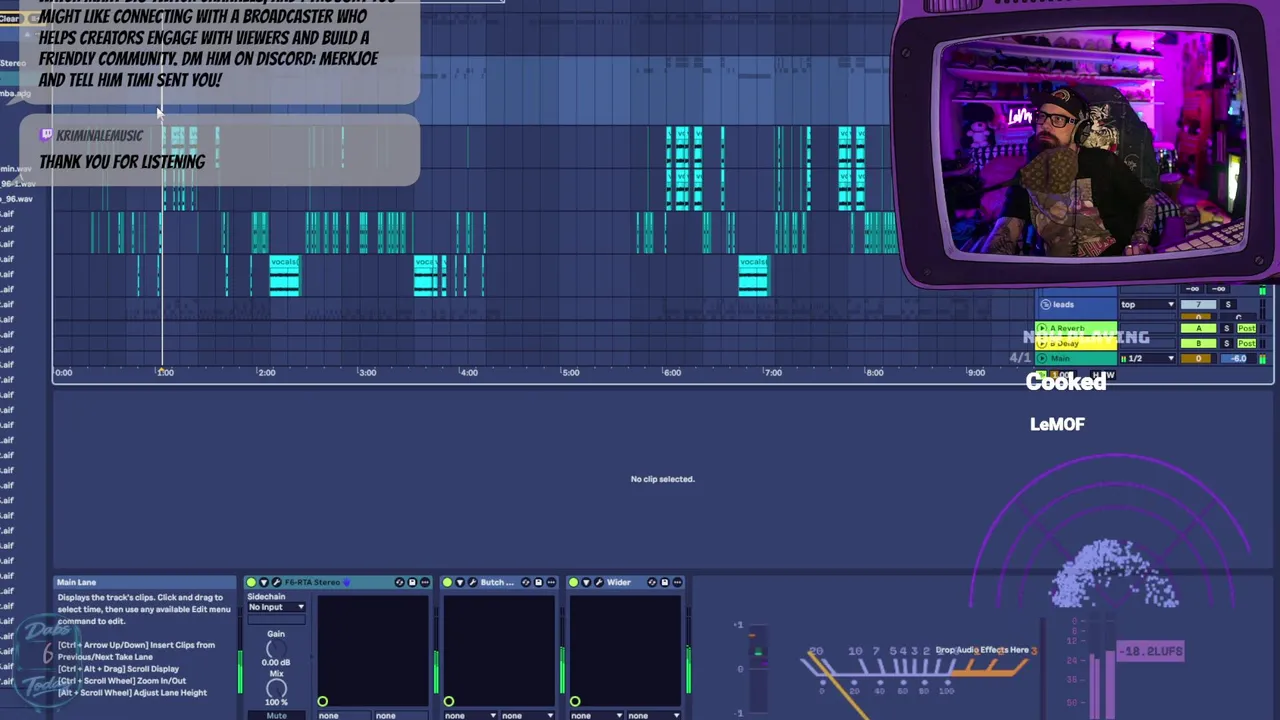
Task: Click the Mute button under the Mix knob
Action: coord(276,715)
